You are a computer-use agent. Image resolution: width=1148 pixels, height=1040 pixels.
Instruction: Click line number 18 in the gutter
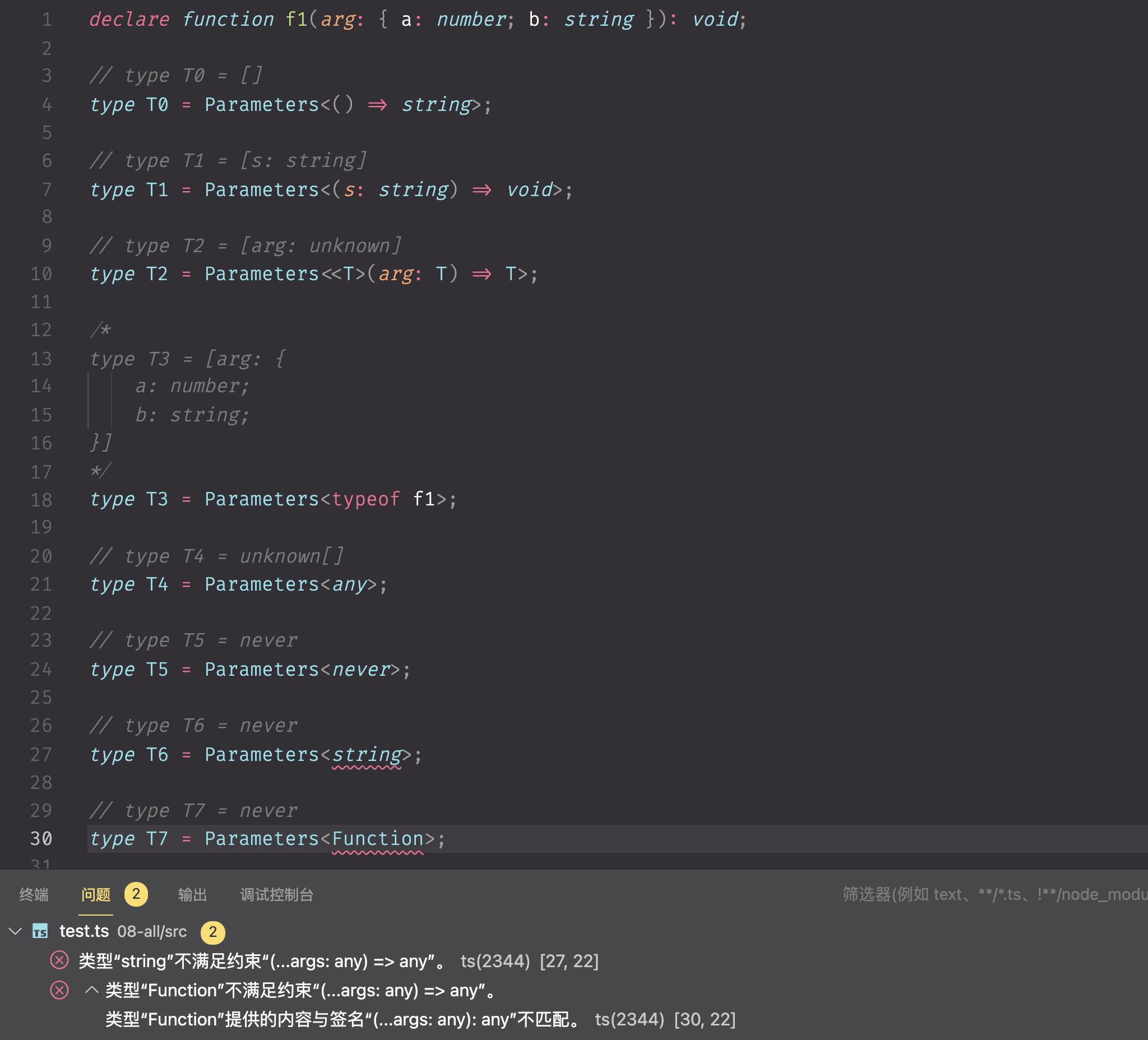tap(41, 500)
